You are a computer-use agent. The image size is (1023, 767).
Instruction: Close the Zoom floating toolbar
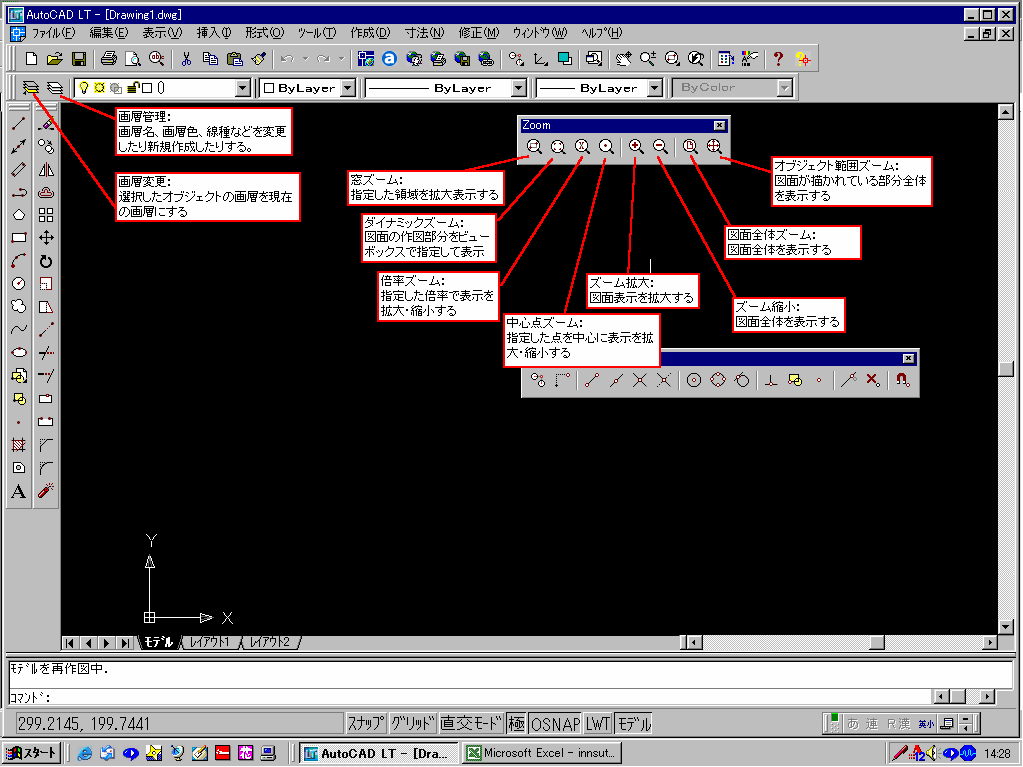pos(719,125)
